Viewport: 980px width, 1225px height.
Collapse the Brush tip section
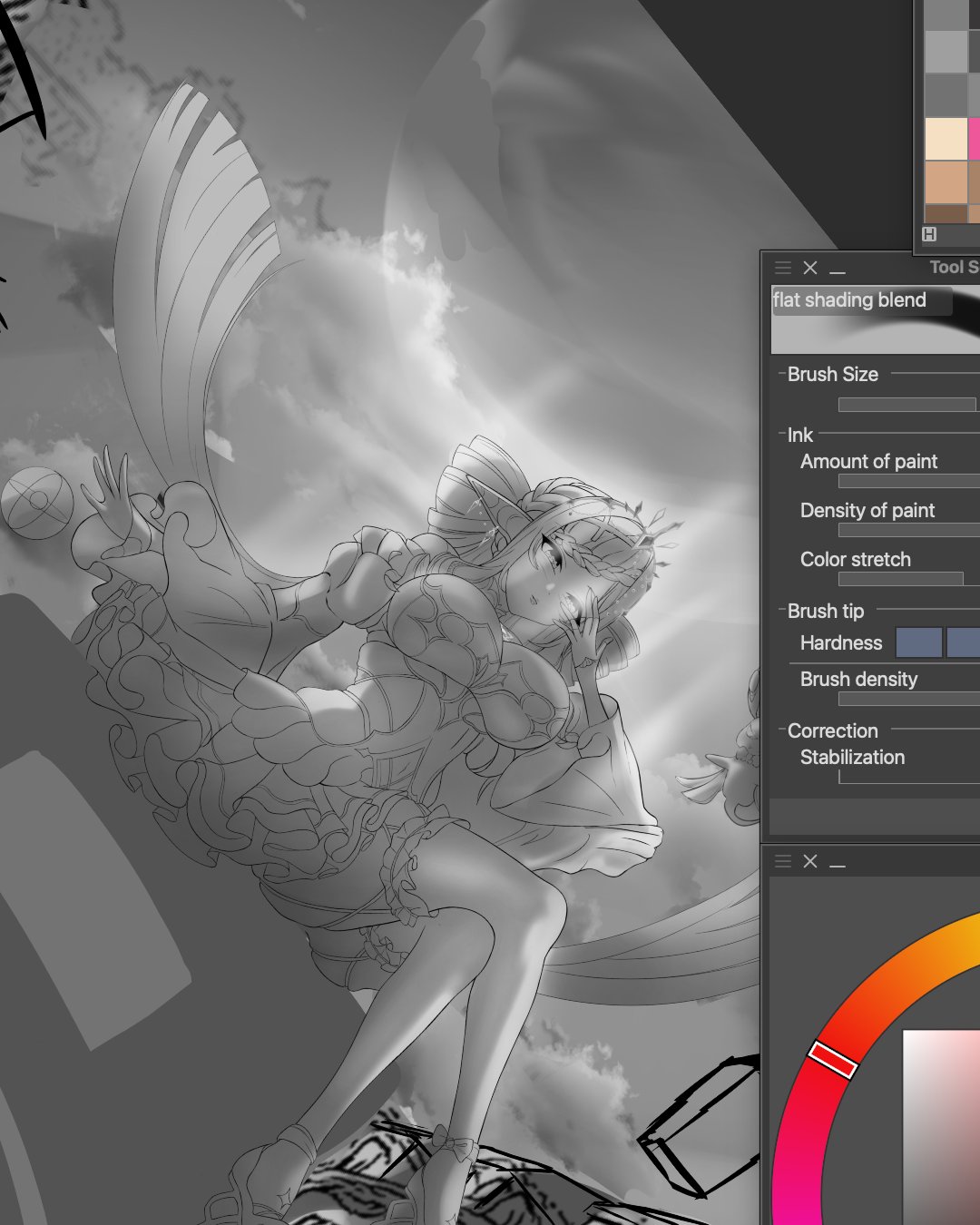[782, 611]
